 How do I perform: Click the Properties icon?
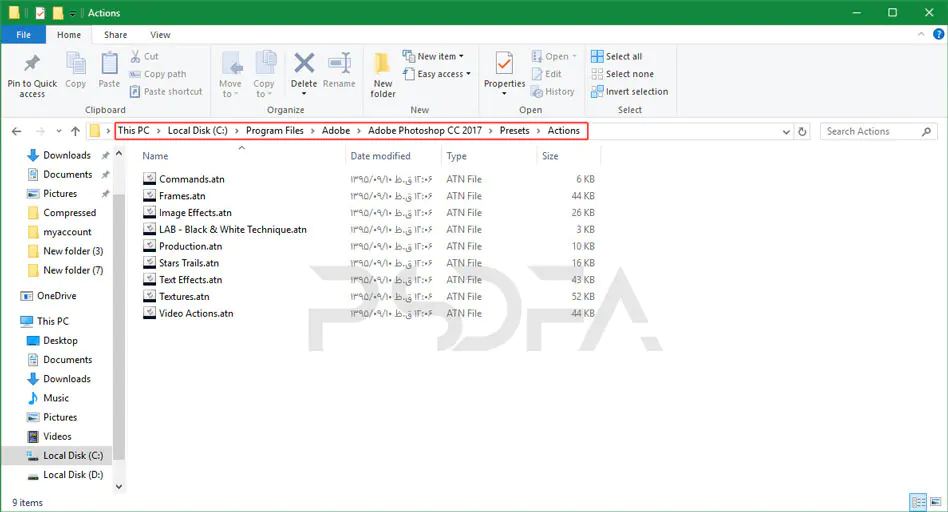(x=504, y=63)
